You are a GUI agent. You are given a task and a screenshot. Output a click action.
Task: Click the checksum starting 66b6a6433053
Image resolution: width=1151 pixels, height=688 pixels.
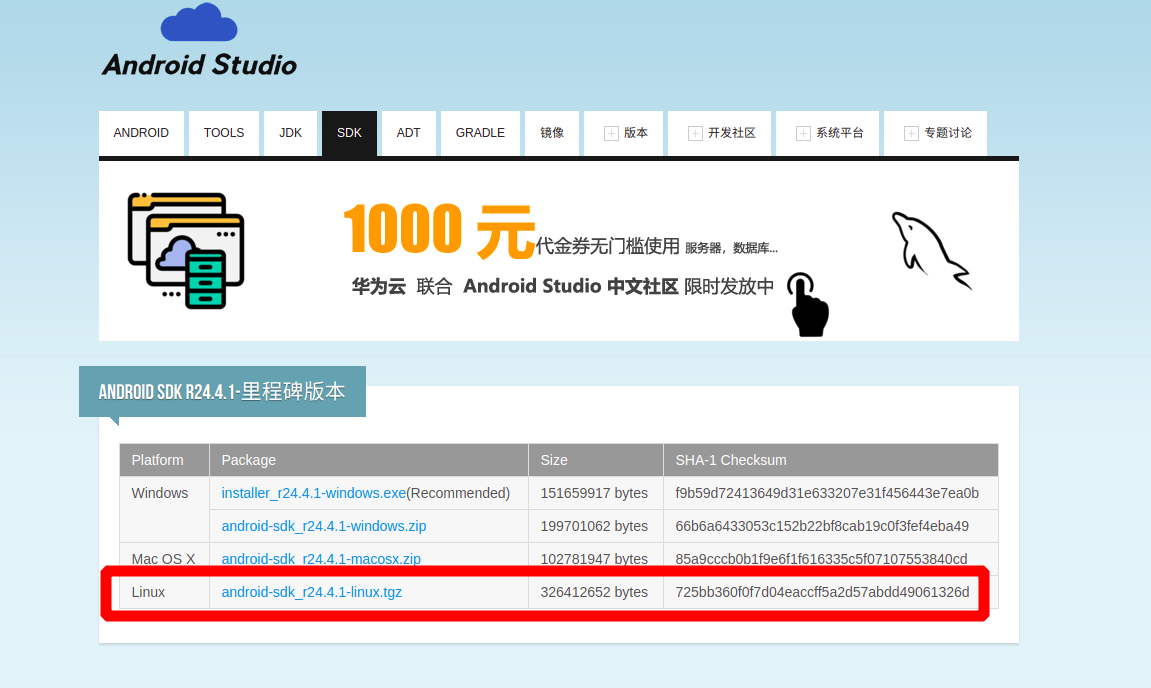coord(822,526)
